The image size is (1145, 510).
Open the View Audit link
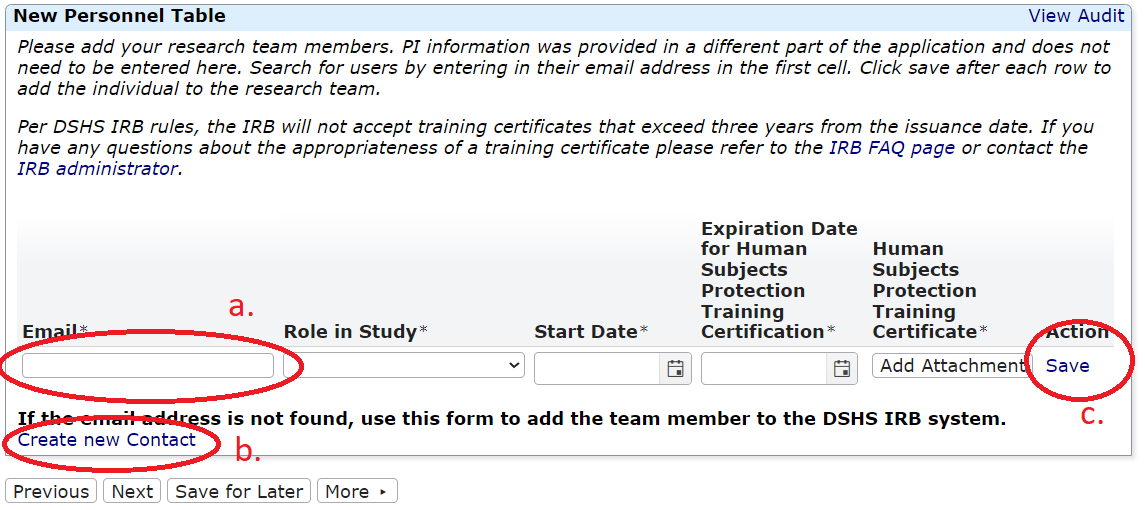1076,16
